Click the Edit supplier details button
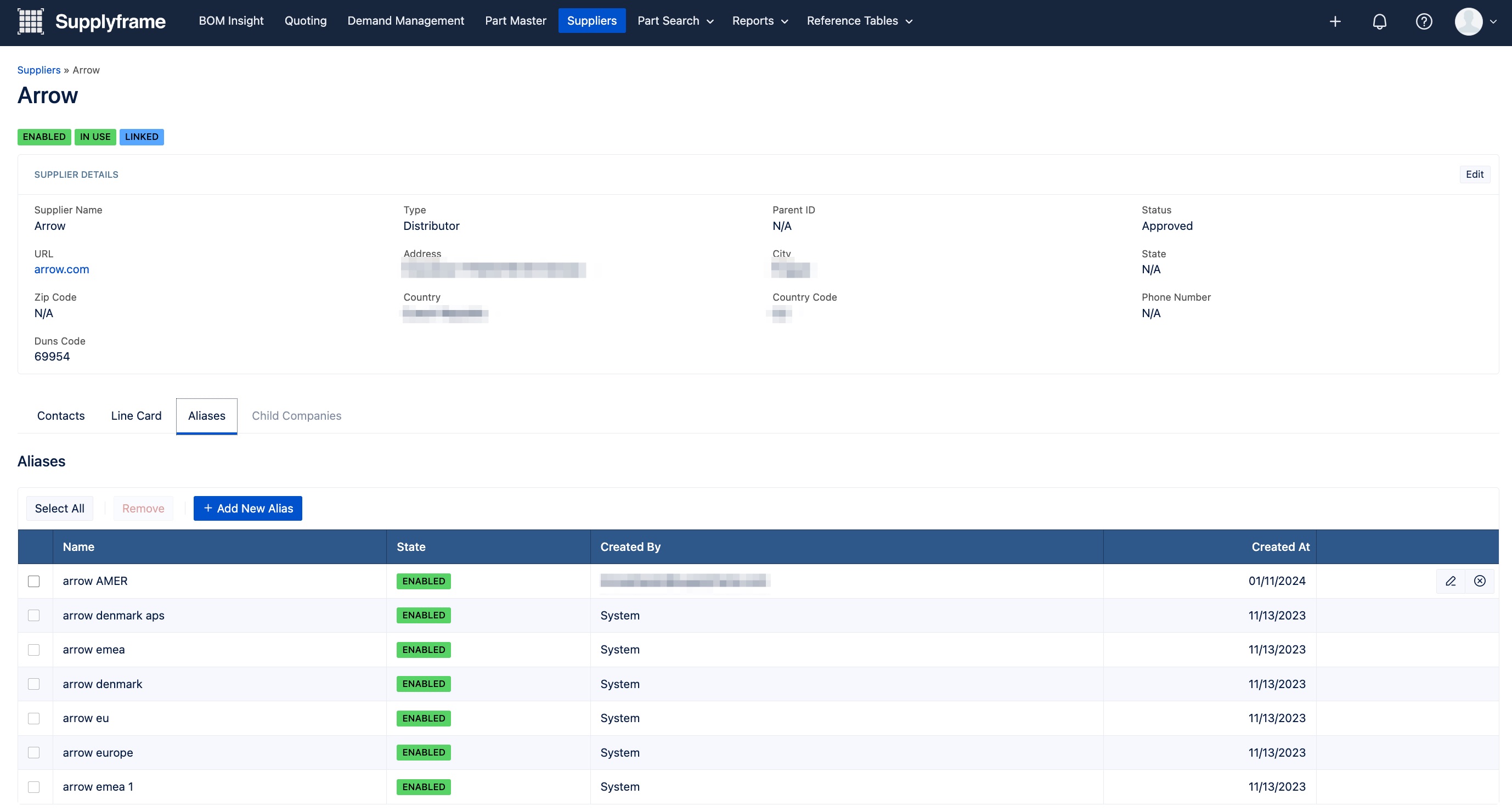 [1475, 174]
